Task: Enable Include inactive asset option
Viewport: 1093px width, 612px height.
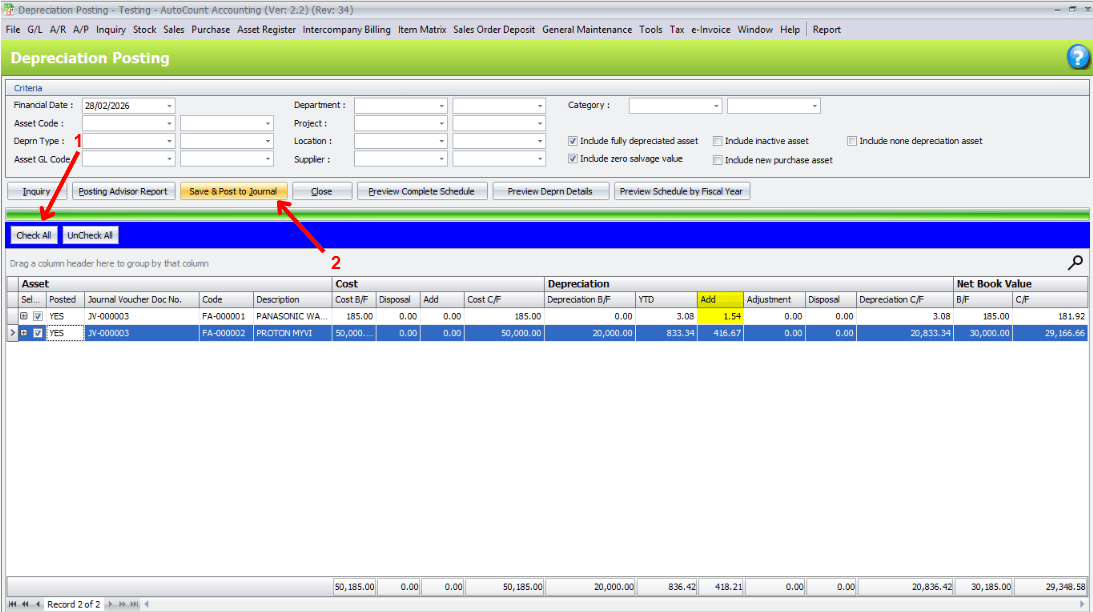Action: [718, 141]
